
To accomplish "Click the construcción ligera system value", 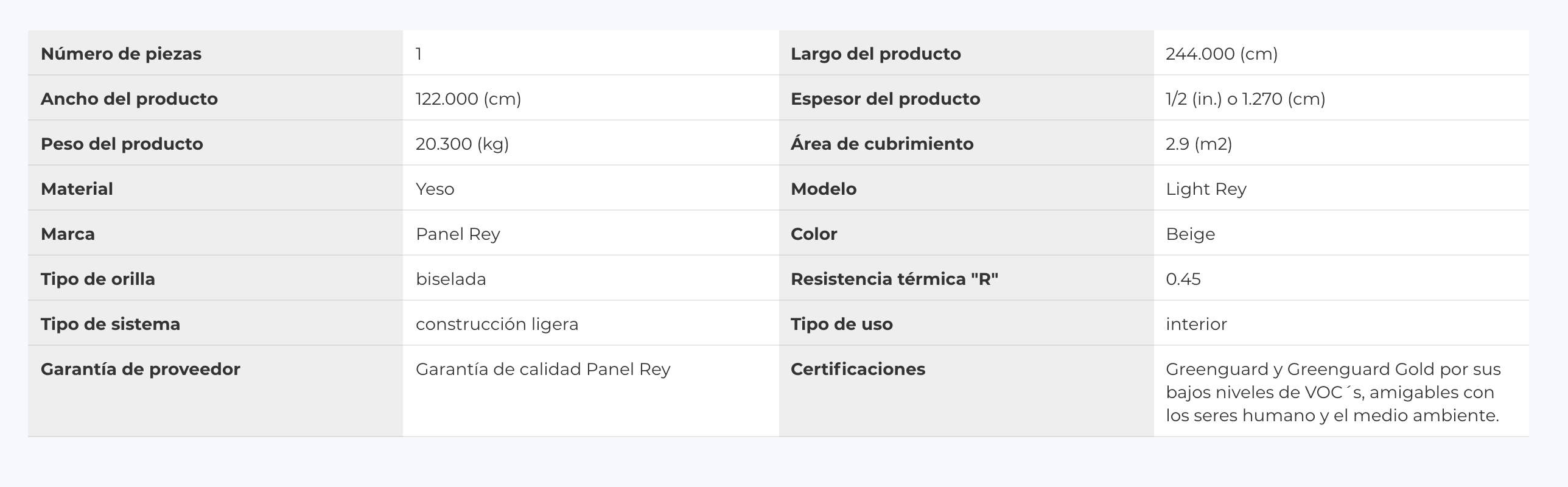I will click(x=497, y=324).
